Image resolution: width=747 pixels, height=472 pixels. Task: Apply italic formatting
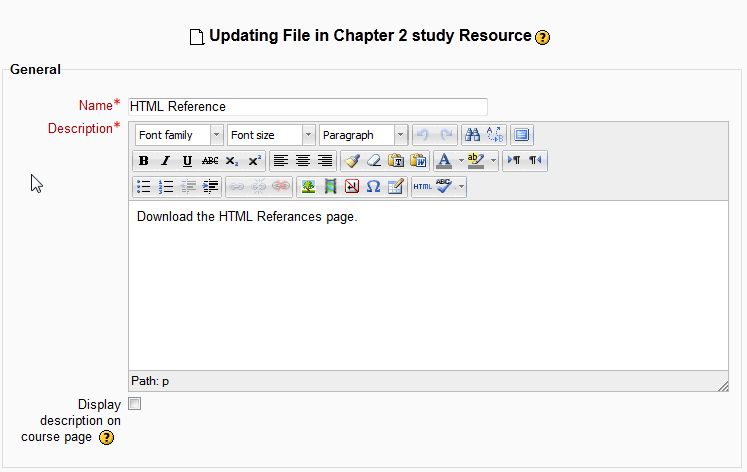(x=165, y=161)
